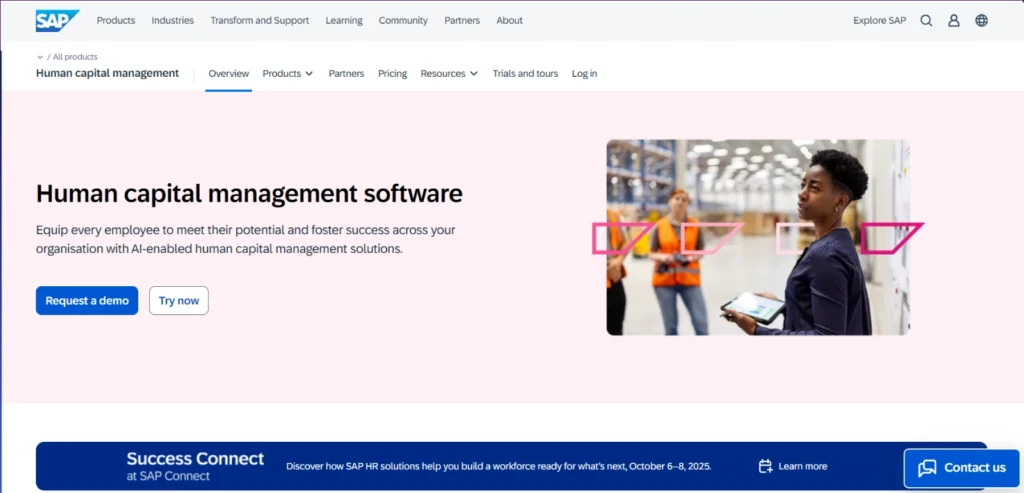The width and height of the screenshot is (1024, 493).
Task: Click Request a demo button
Action: pyautogui.click(x=87, y=300)
